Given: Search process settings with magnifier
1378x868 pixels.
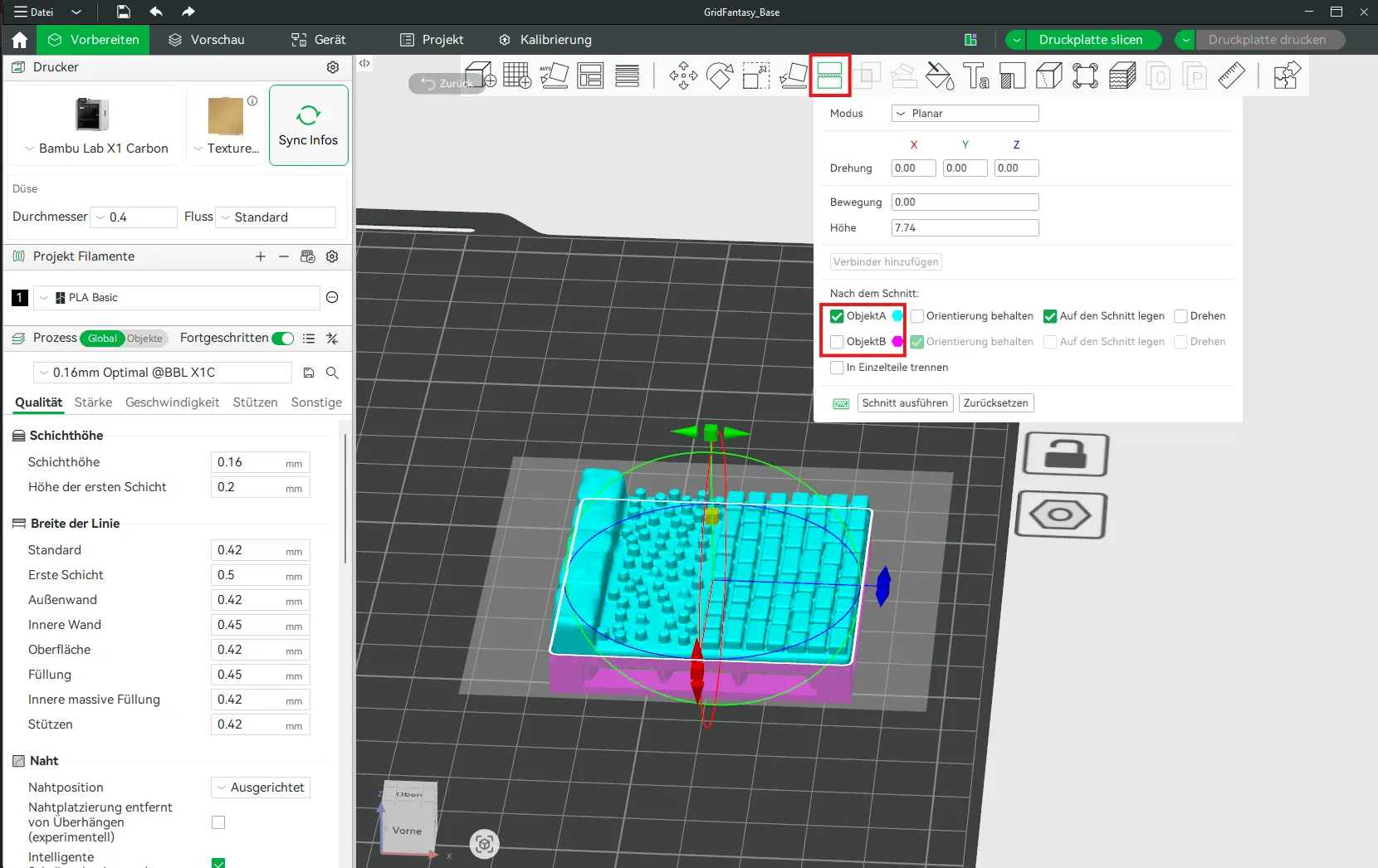Looking at the screenshot, I should [332, 373].
